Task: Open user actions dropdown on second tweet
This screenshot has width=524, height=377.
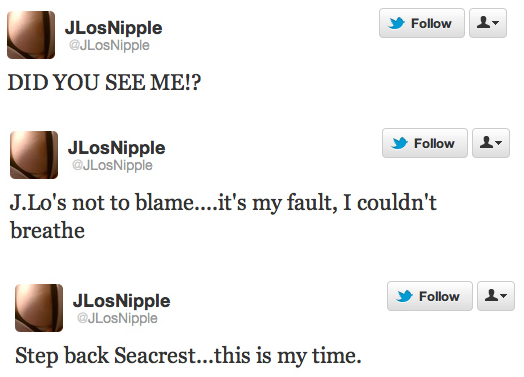Action: click(491, 143)
